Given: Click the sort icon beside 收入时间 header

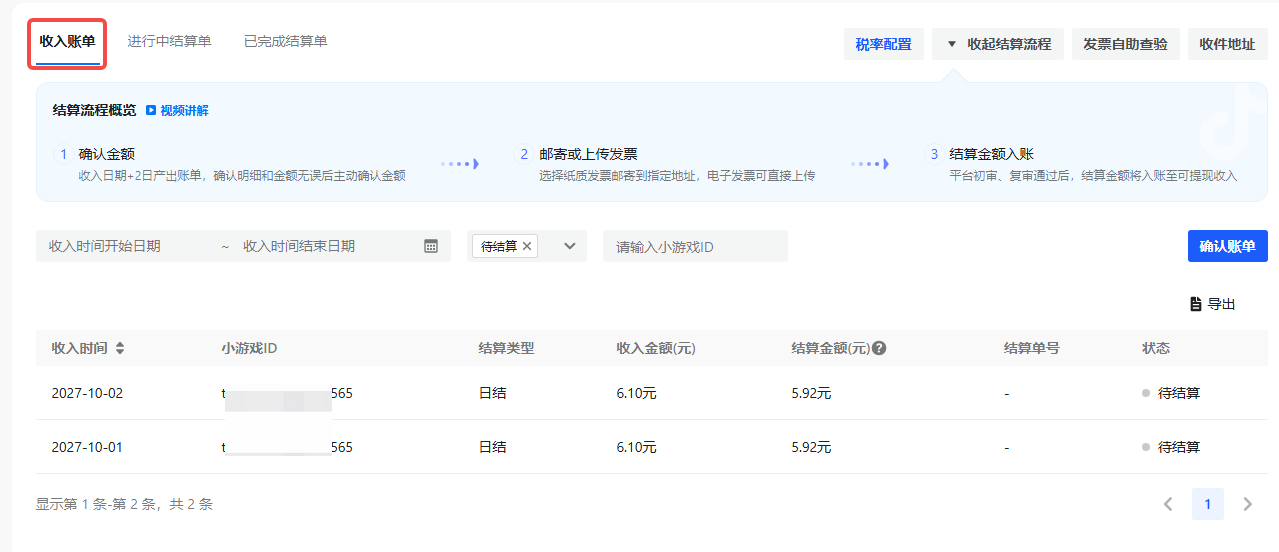Looking at the screenshot, I should tap(120, 349).
